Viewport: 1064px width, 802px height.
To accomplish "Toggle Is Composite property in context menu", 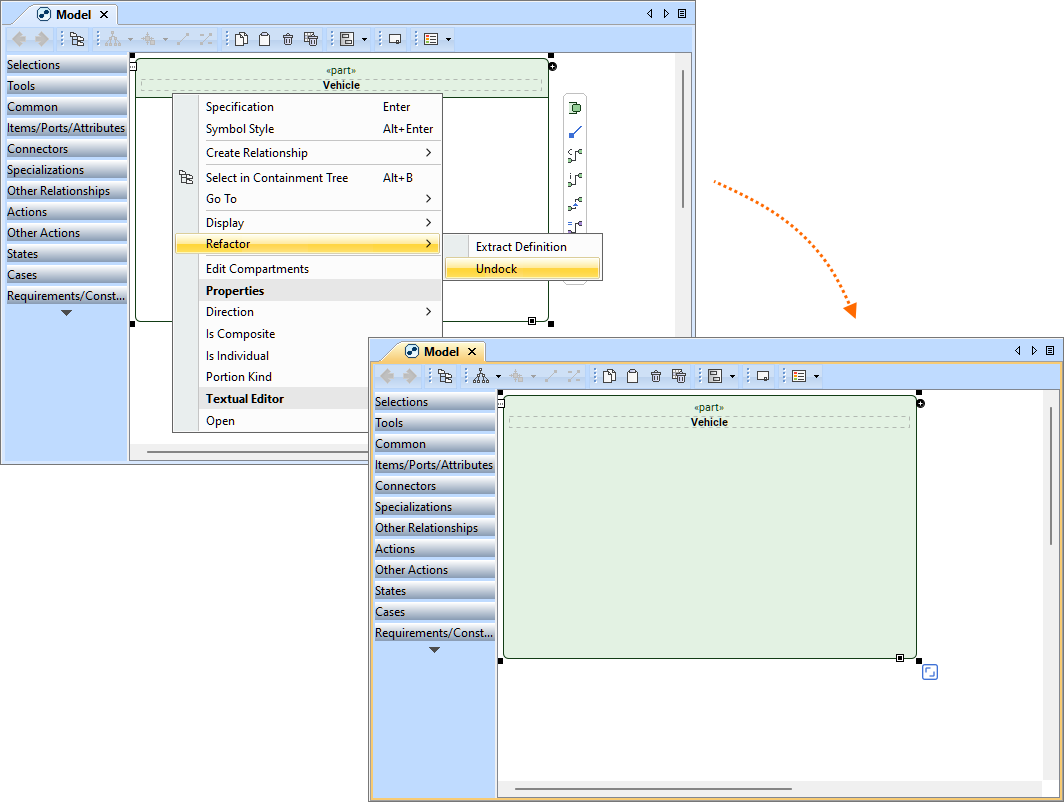I will pyautogui.click(x=240, y=334).
